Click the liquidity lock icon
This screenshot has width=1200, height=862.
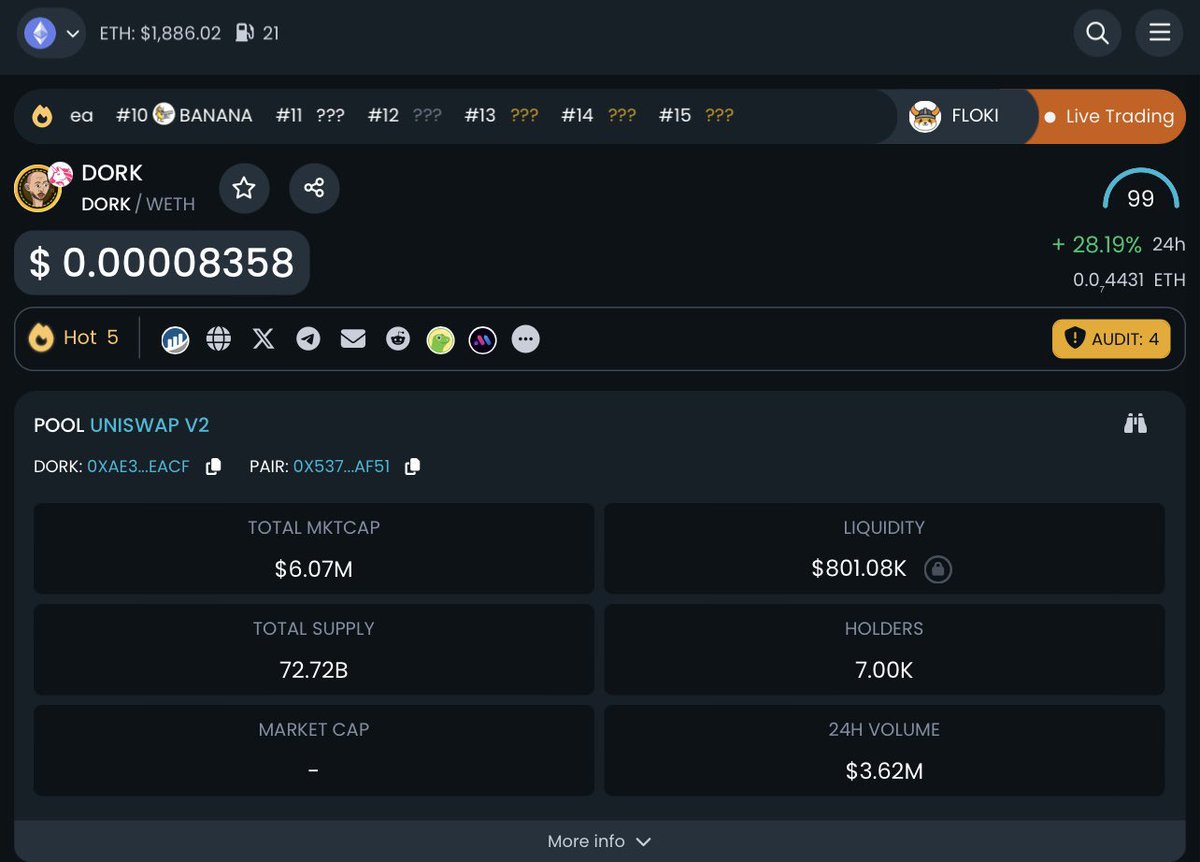[938, 569]
